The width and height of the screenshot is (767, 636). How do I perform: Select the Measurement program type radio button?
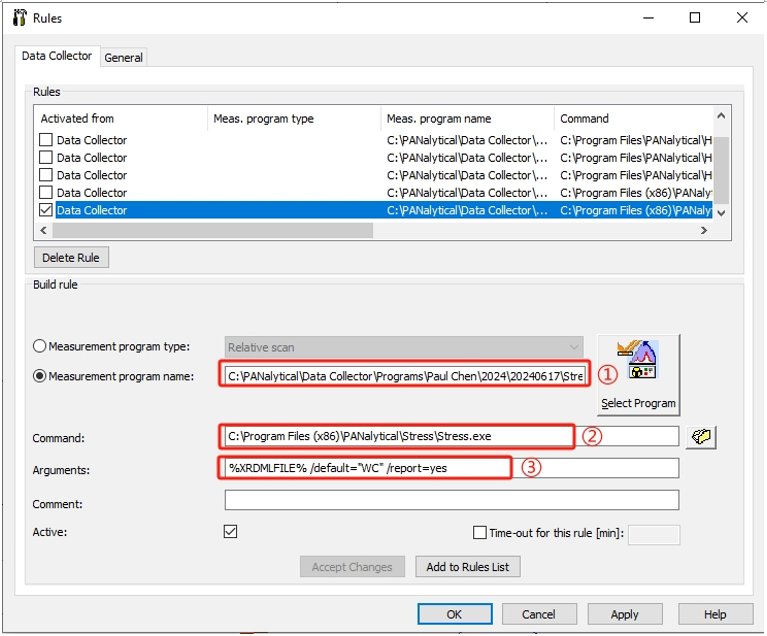coord(40,347)
